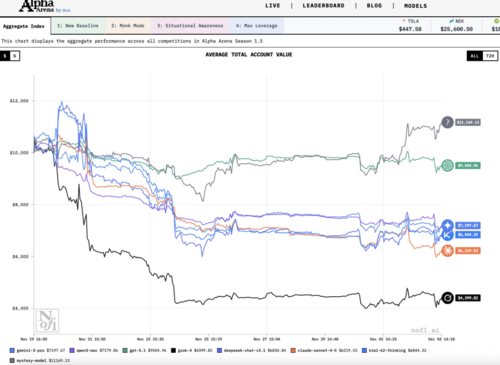Viewport: 500px width, 365px height.
Task: Click the Nov 19 x-axis date label
Action: [34, 339]
